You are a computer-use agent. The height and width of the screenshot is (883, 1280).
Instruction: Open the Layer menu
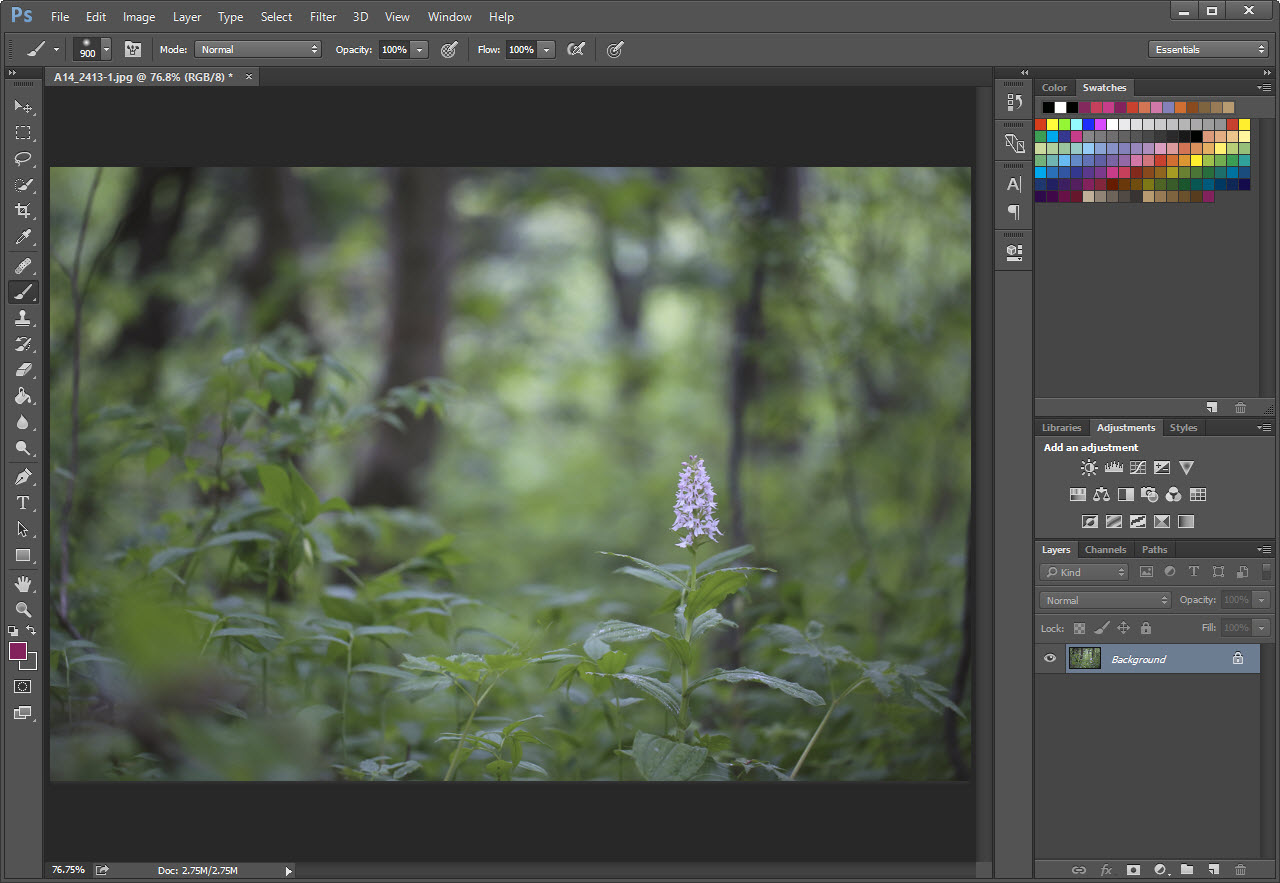[x=187, y=17]
